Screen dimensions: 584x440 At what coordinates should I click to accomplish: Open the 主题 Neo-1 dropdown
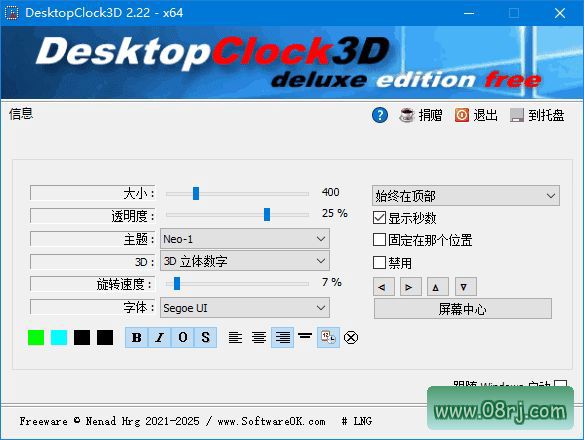coord(245,239)
